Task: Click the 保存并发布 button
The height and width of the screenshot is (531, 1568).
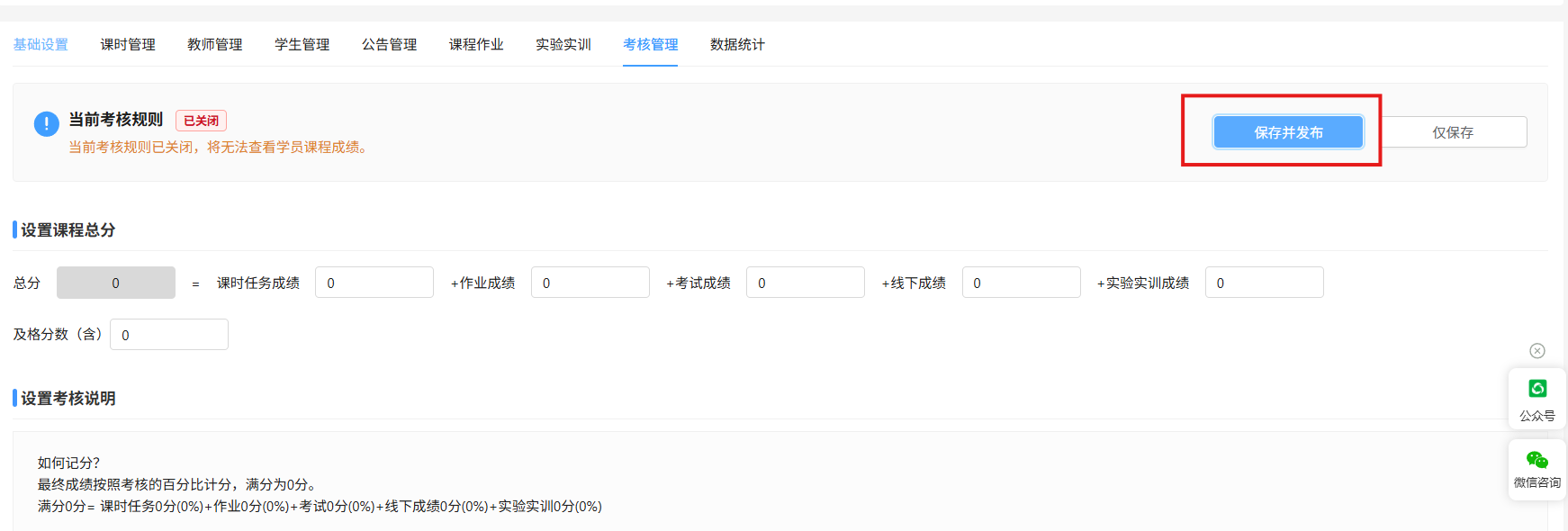Action: tap(1288, 132)
